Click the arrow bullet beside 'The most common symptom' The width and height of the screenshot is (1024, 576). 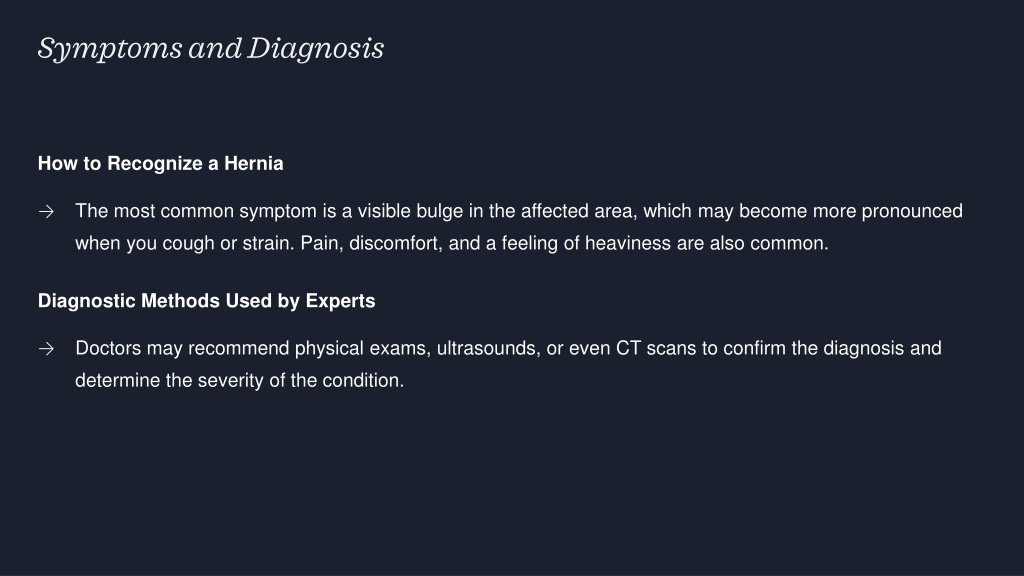tap(46, 212)
